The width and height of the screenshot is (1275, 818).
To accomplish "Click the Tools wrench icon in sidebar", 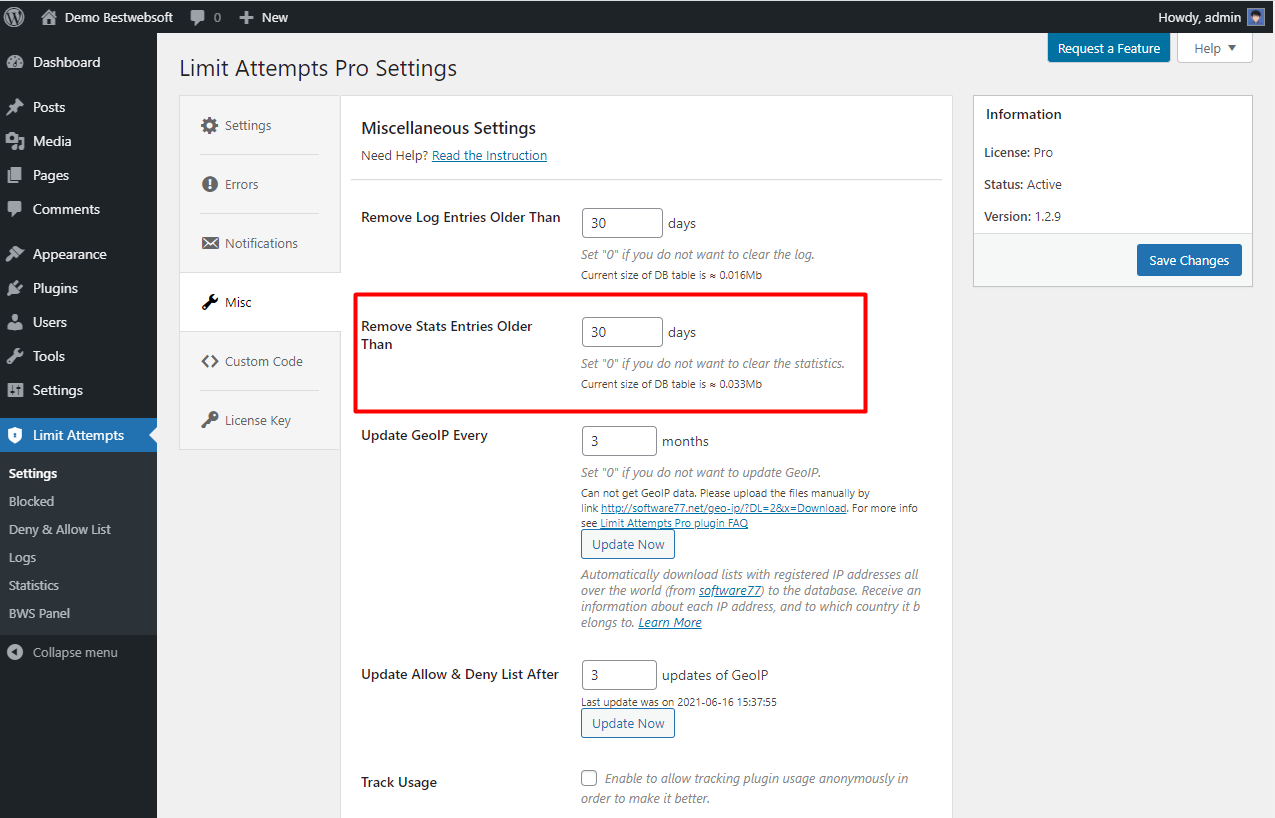I will click(15, 356).
